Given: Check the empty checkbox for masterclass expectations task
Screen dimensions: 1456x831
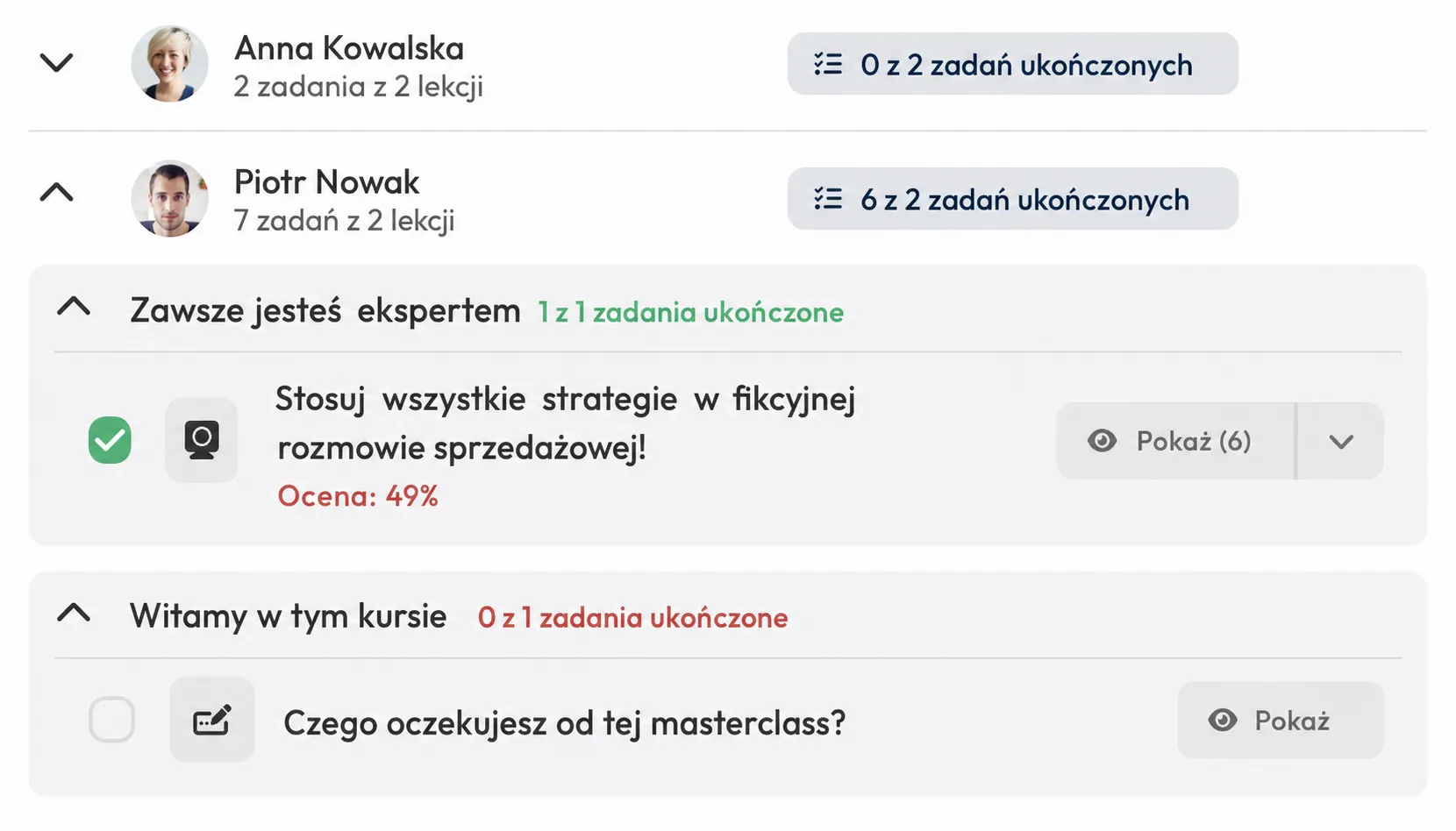Looking at the screenshot, I should pos(111,720).
